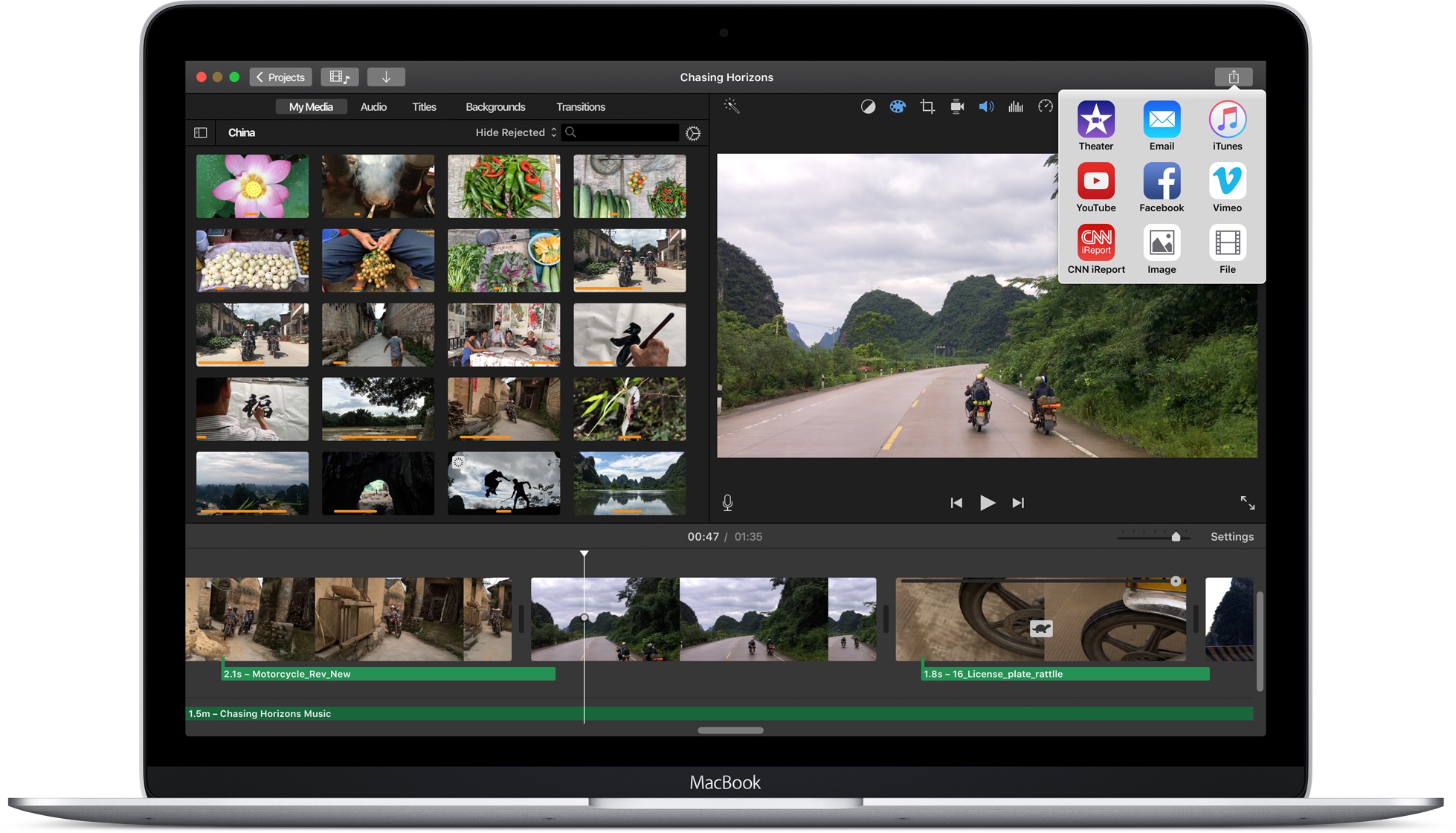Viewport: 1456px width, 833px height.
Task: Expand the My Media tab
Action: click(x=310, y=106)
